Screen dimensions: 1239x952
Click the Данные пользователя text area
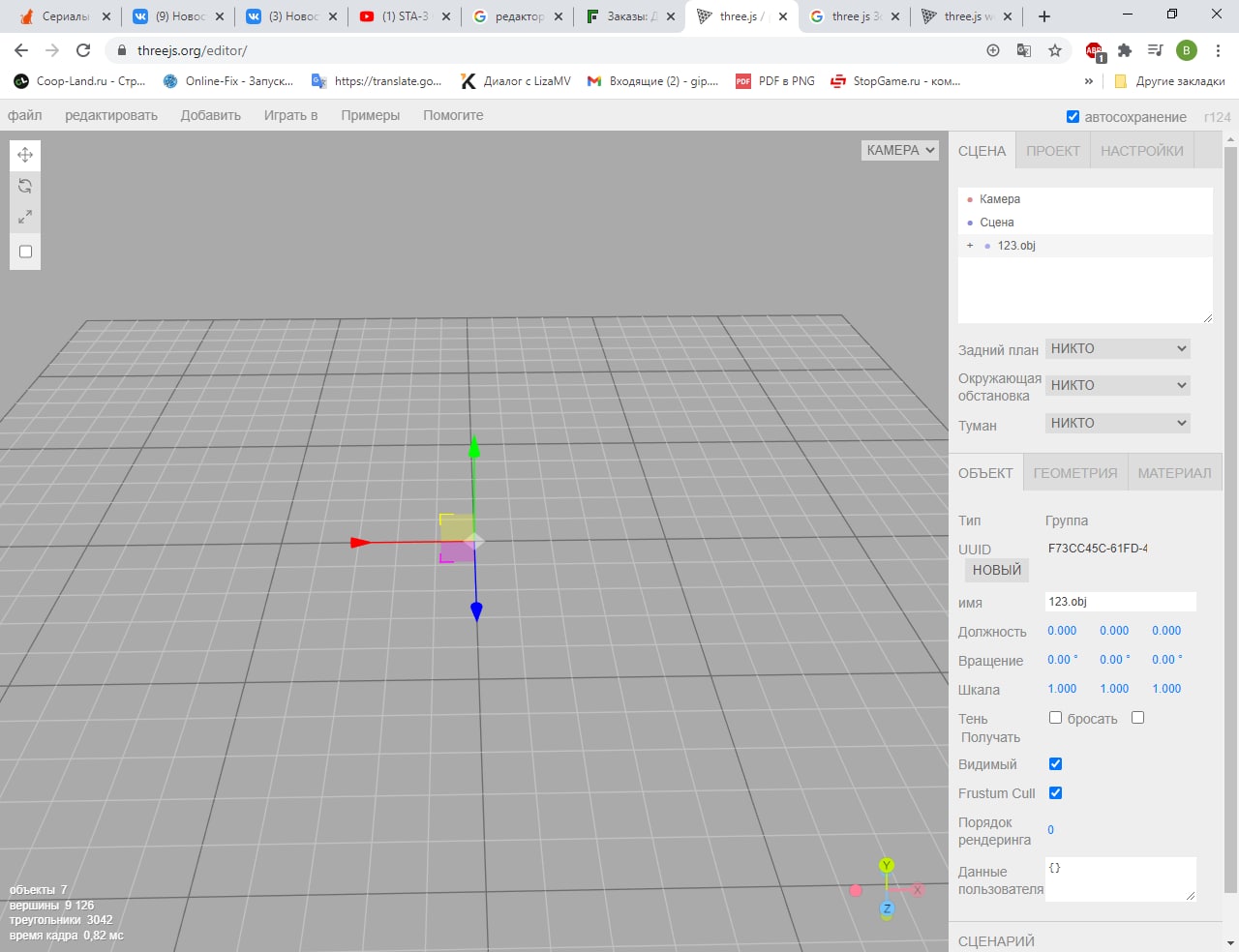(x=1121, y=879)
